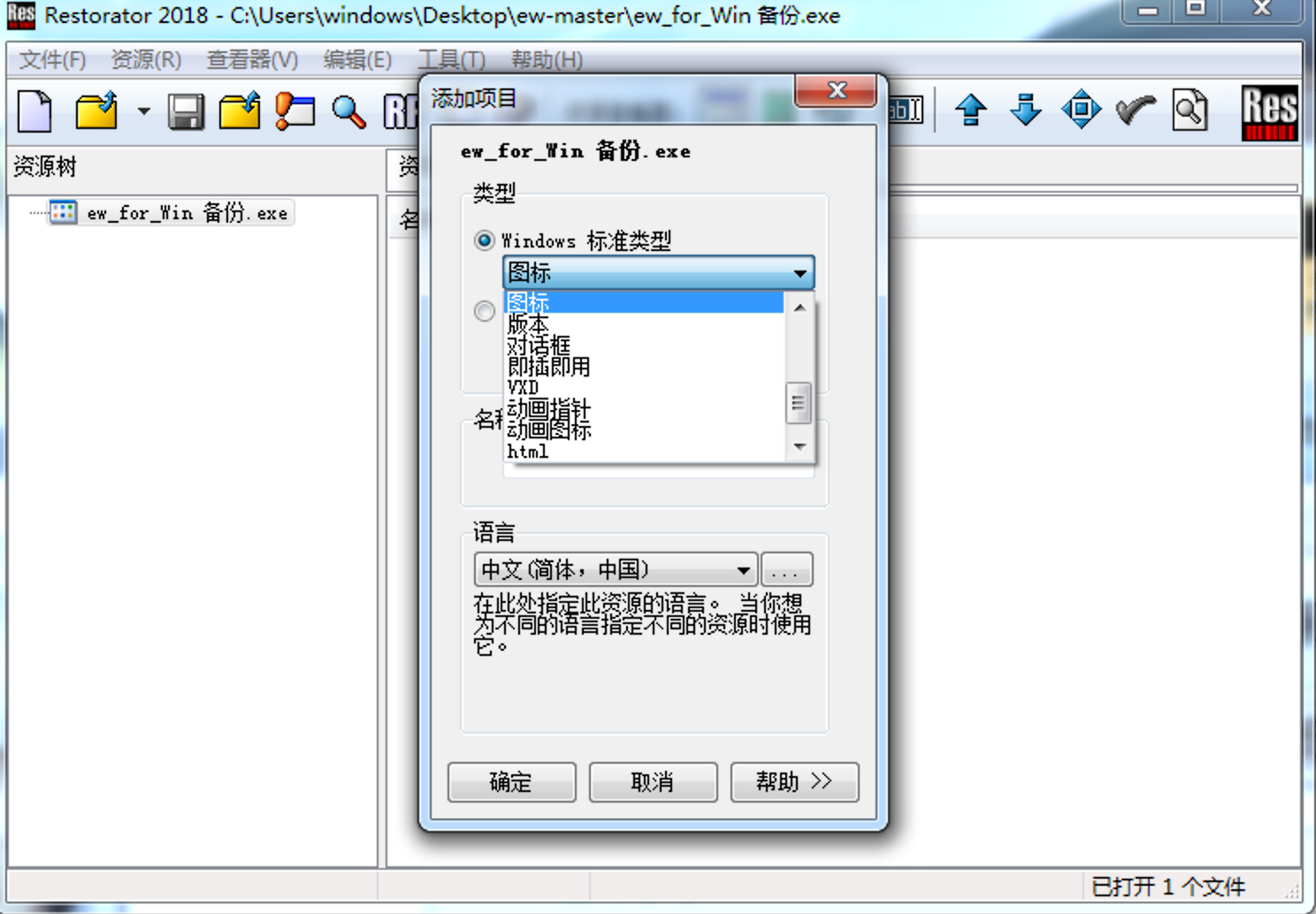Image resolution: width=1316 pixels, height=914 pixels.
Task: Click the blue four-way target icon
Action: pyautogui.click(x=1081, y=110)
